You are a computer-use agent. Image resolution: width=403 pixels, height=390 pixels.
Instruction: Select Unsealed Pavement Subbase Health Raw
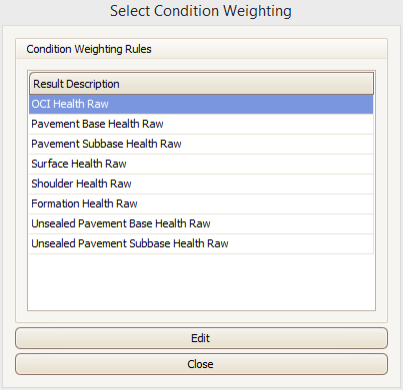pyautogui.click(x=201, y=244)
